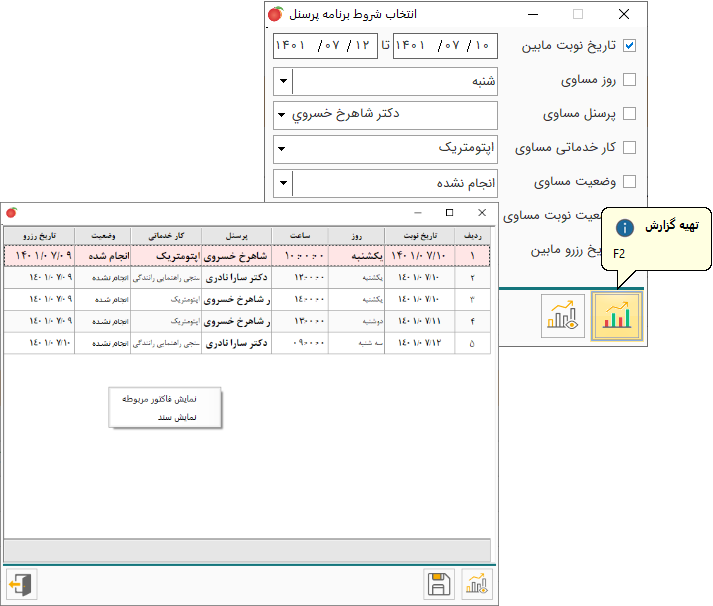Open the اپتومتریک service dropdown
The height and width of the screenshot is (606, 713).
coord(283,149)
